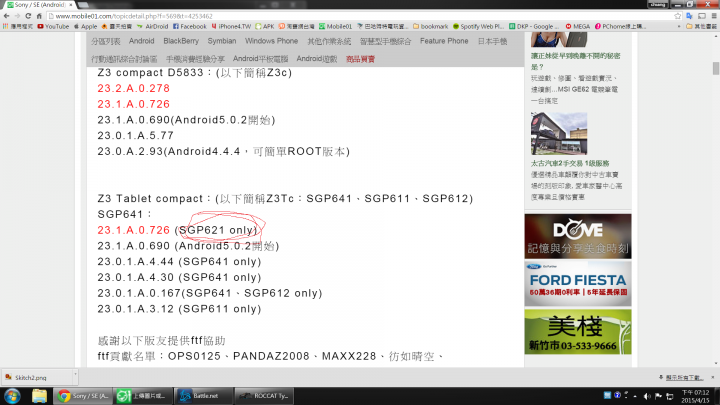Open the BlackBerry forum menu
This screenshot has width=720, height=405.
[181, 41]
